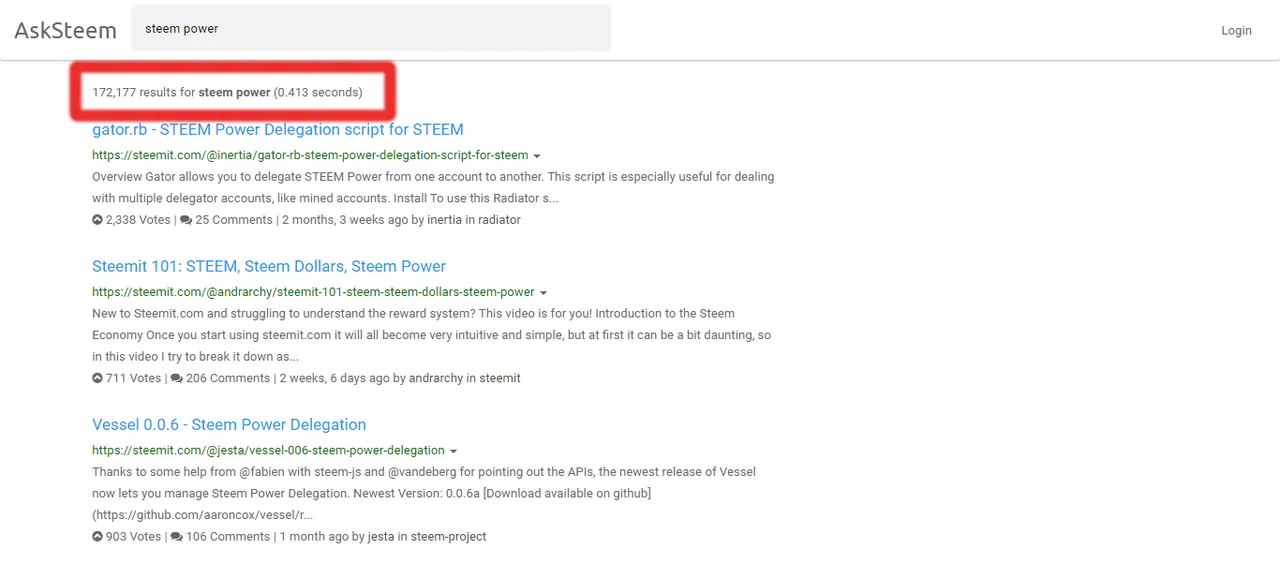
Task: Click comments icon beside 106 Comments
Action: coord(177,536)
